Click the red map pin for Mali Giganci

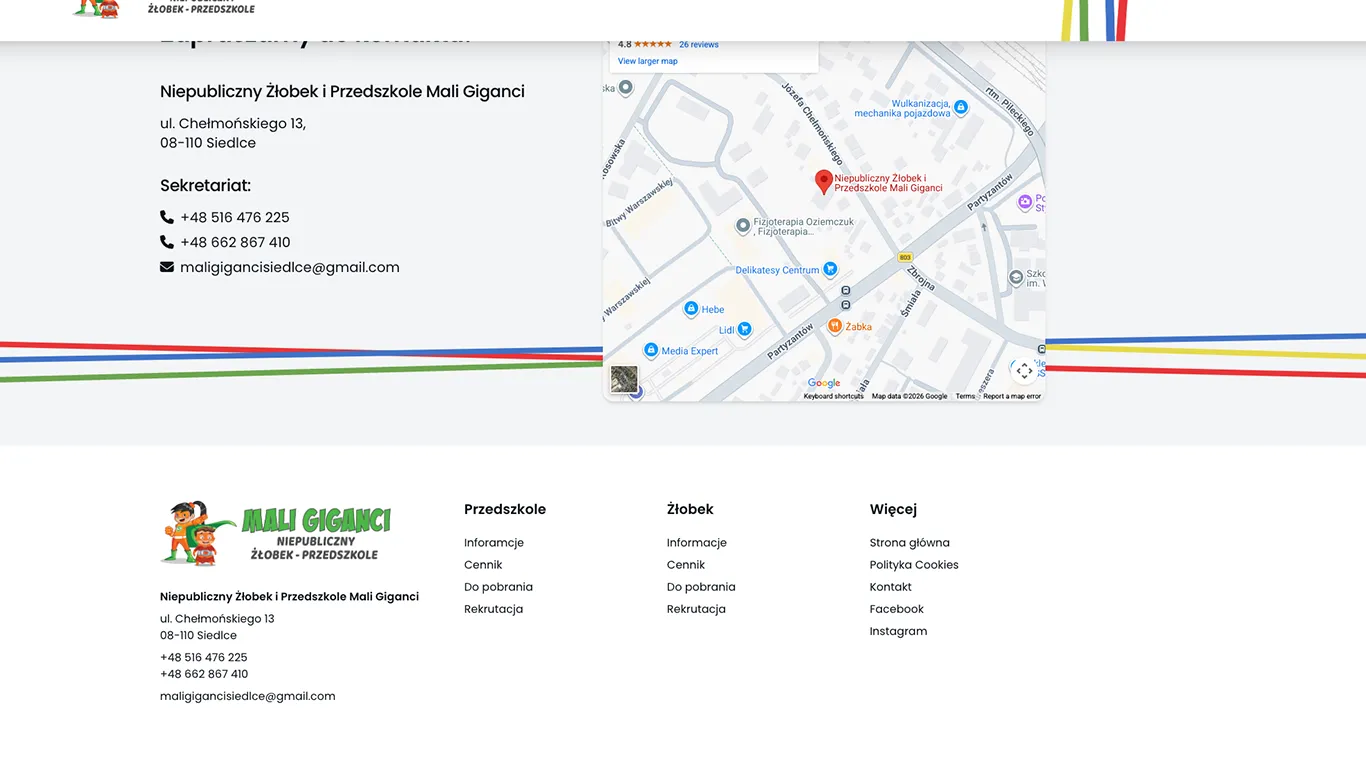[823, 181]
